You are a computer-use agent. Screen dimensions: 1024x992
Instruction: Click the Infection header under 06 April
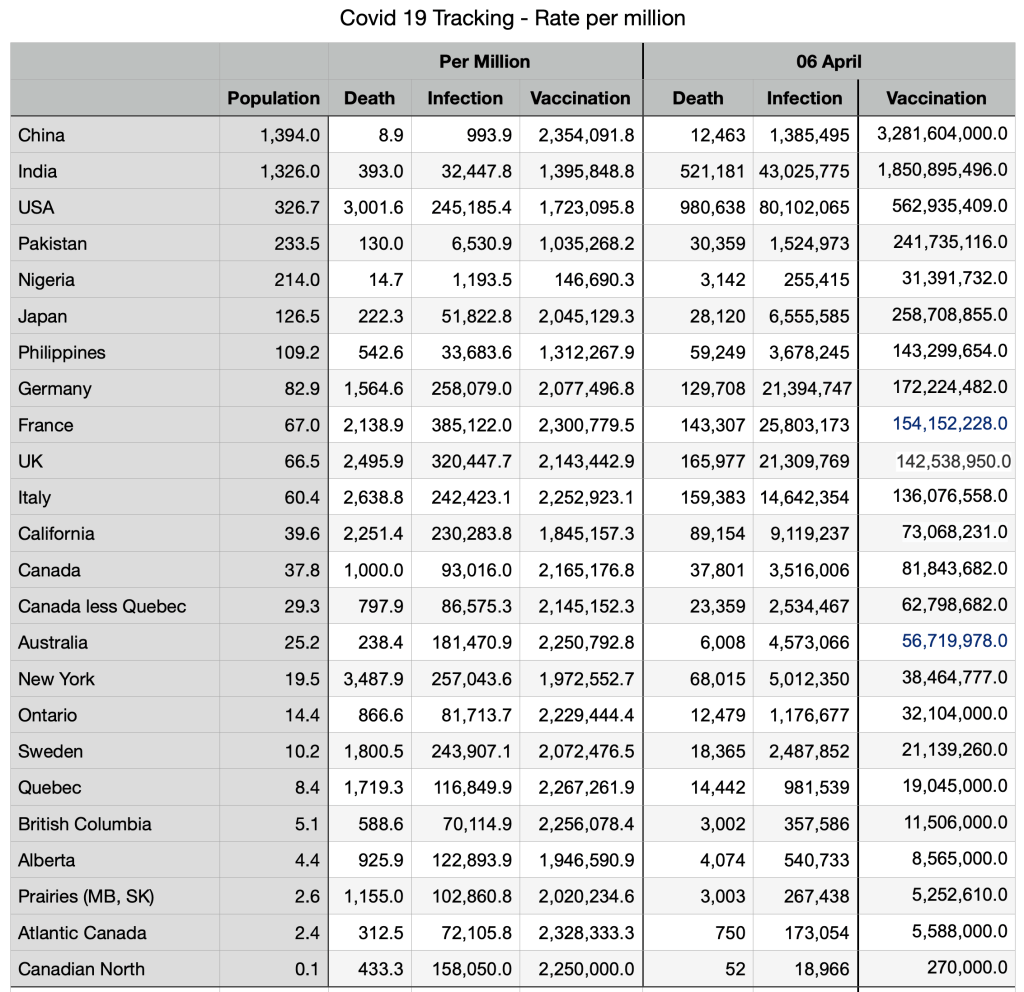click(x=804, y=98)
